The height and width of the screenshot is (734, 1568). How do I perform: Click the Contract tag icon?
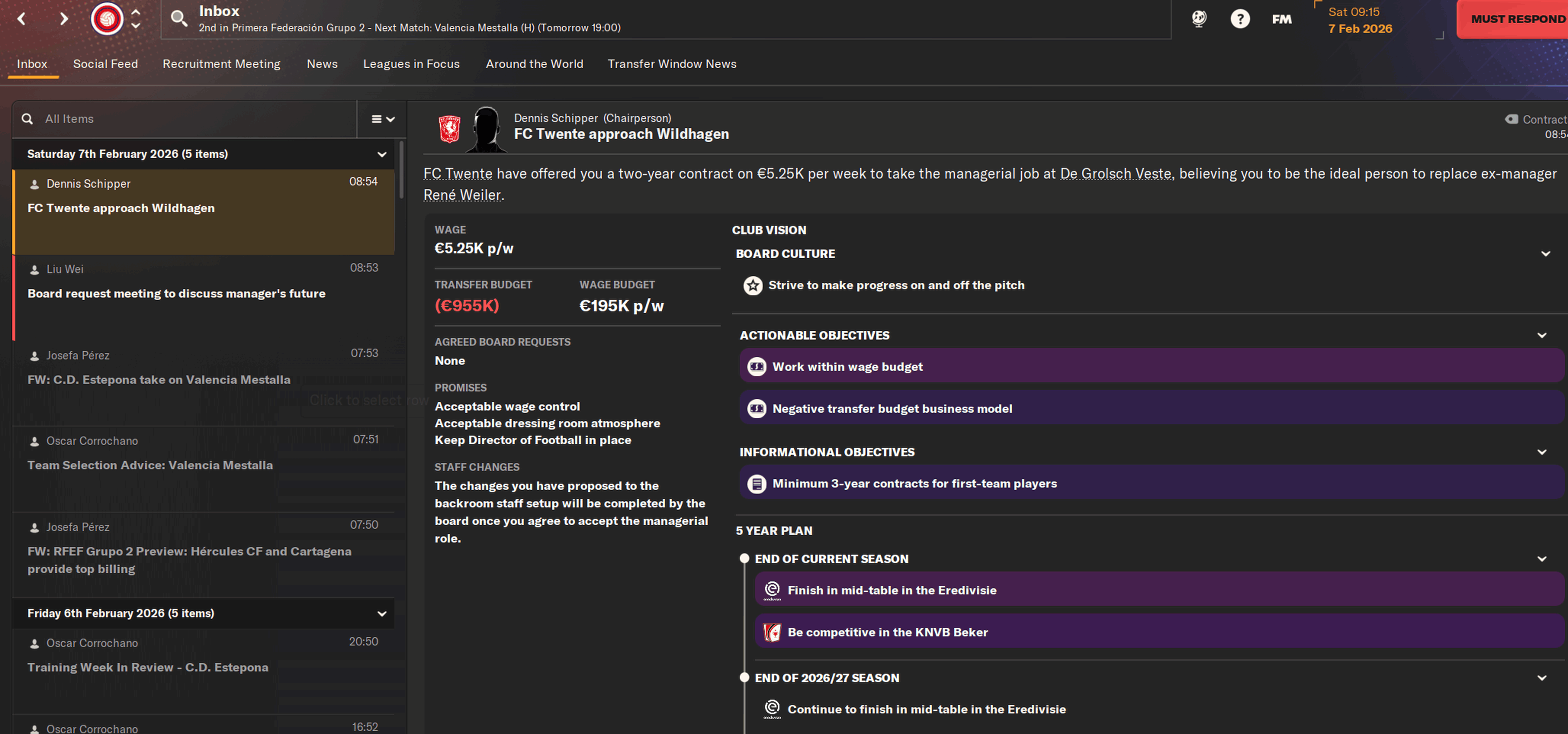point(1511,119)
